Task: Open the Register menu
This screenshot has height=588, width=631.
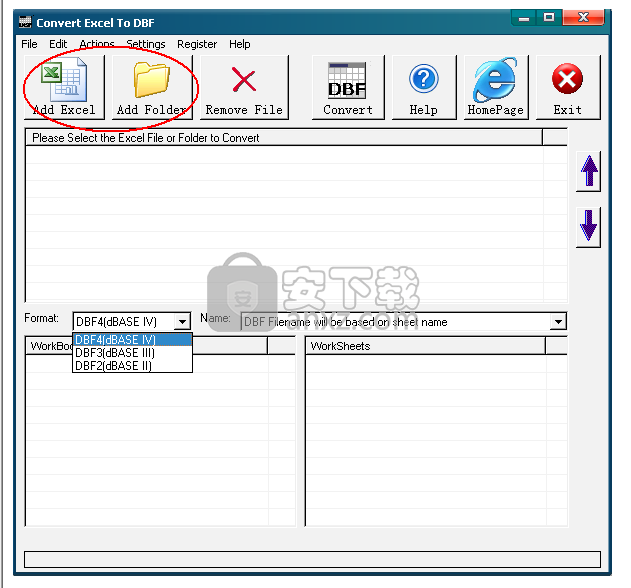Action: tap(197, 44)
